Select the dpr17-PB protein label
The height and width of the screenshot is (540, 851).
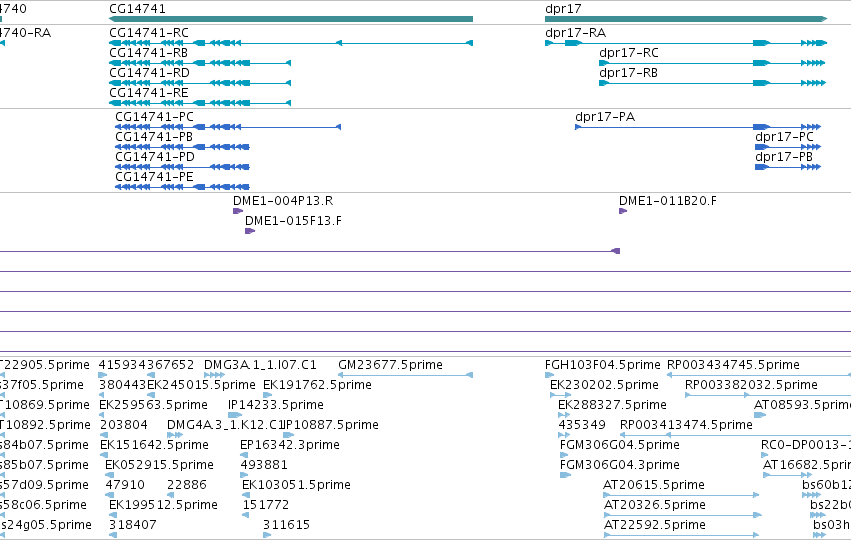pos(784,157)
